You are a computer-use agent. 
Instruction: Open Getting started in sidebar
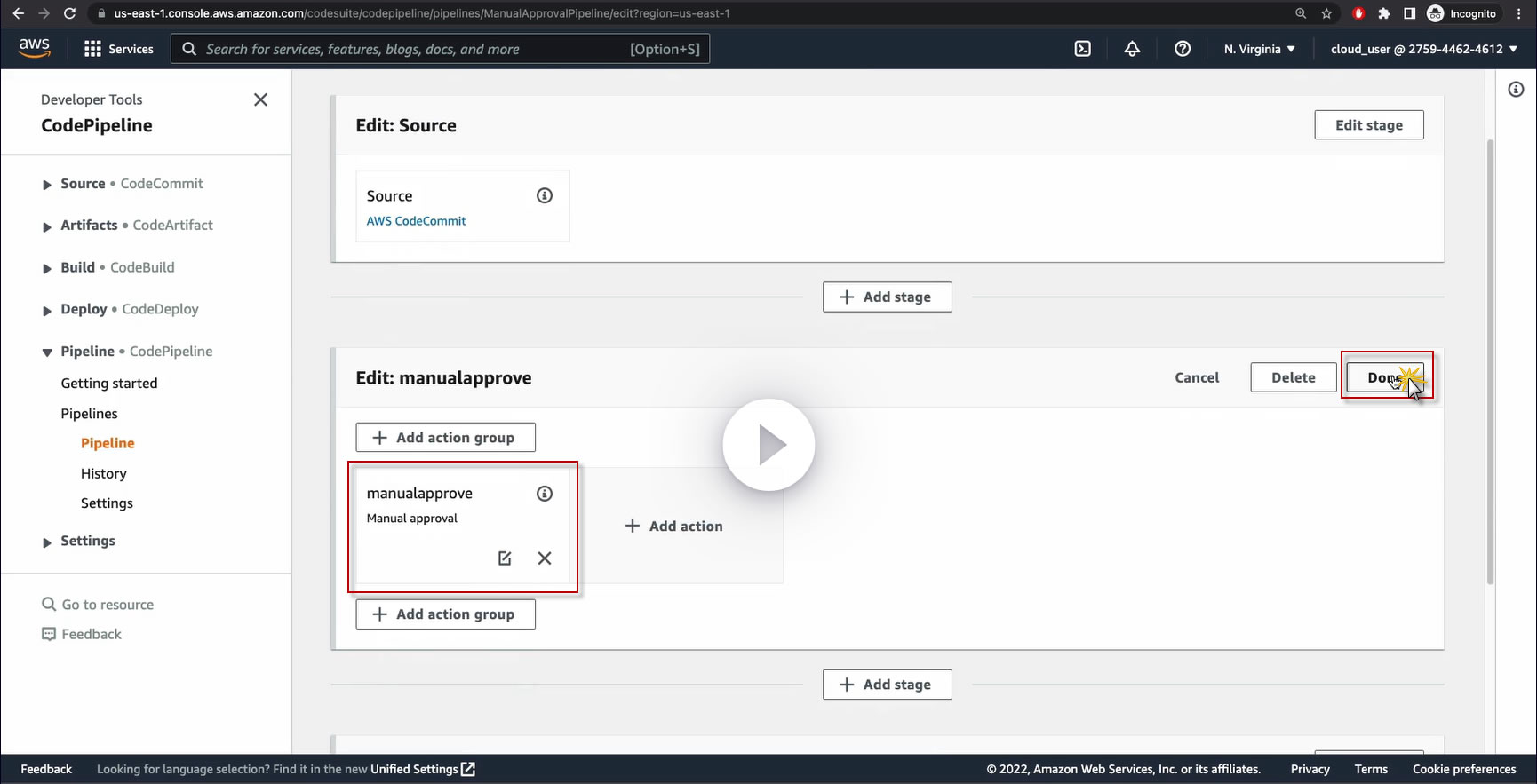coord(109,384)
